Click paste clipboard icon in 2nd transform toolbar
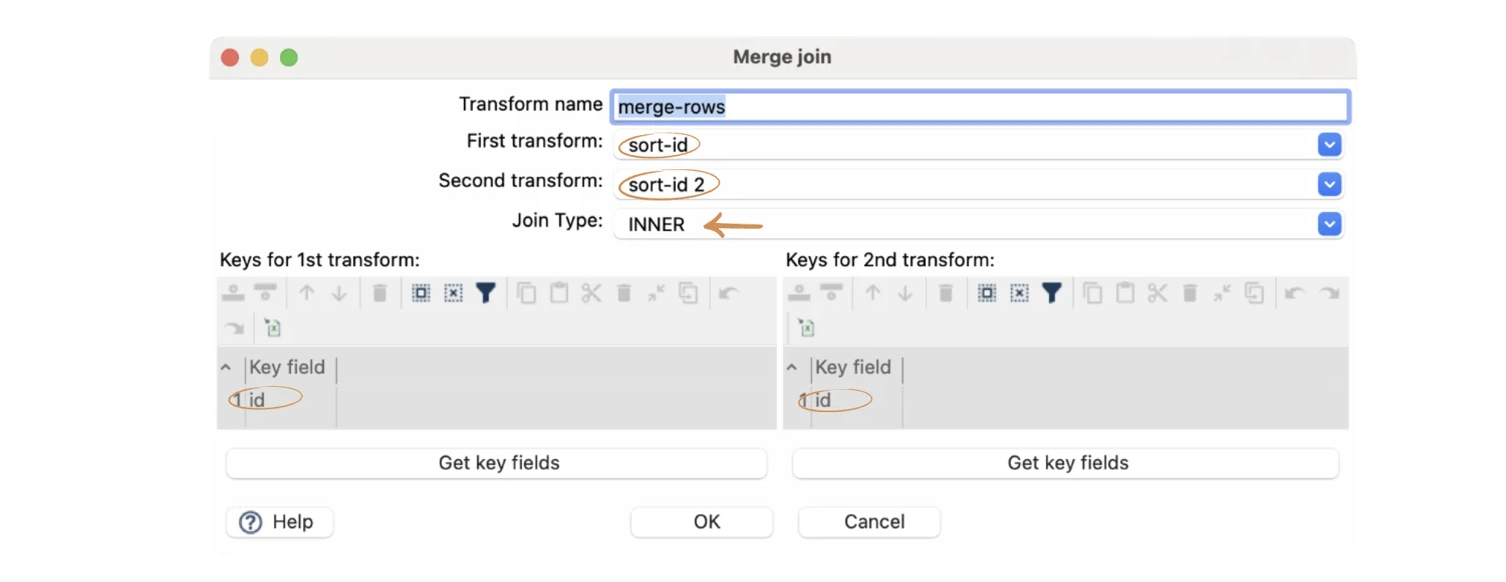 pyautogui.click(x=1125, y=293)
